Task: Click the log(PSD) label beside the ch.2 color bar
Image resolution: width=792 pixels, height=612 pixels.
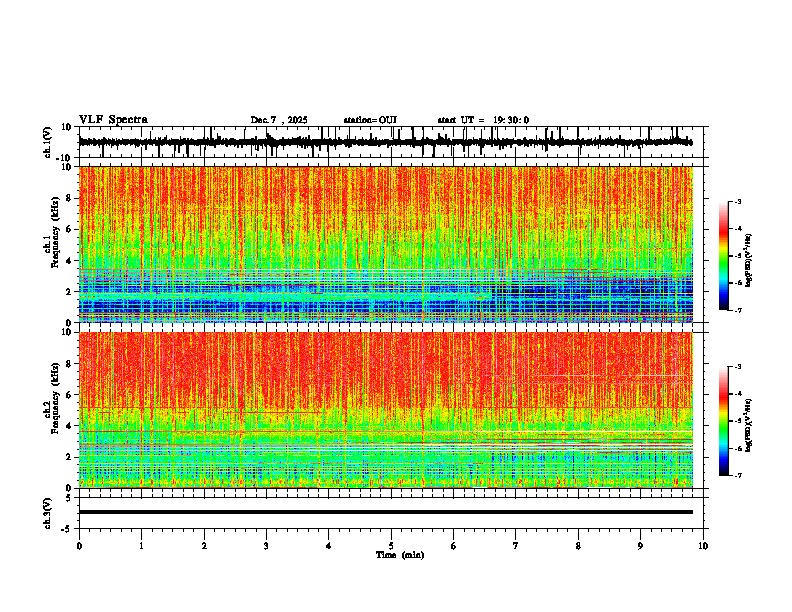Action: pyautogui.click(x=749, y=425)
